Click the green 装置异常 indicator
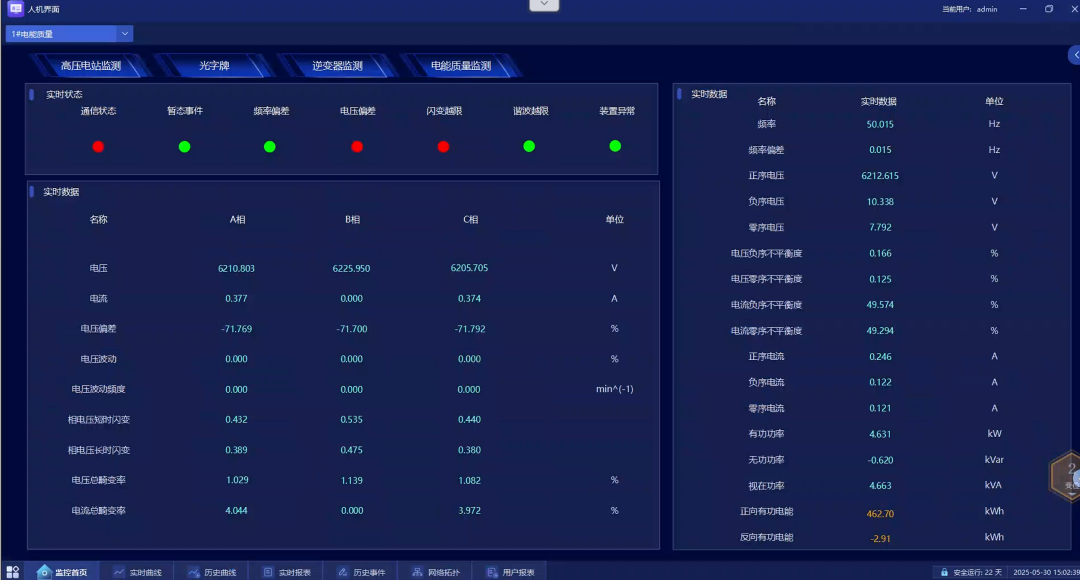The height and width of the screenshot is (580, 1080). [x=615, y=146]
